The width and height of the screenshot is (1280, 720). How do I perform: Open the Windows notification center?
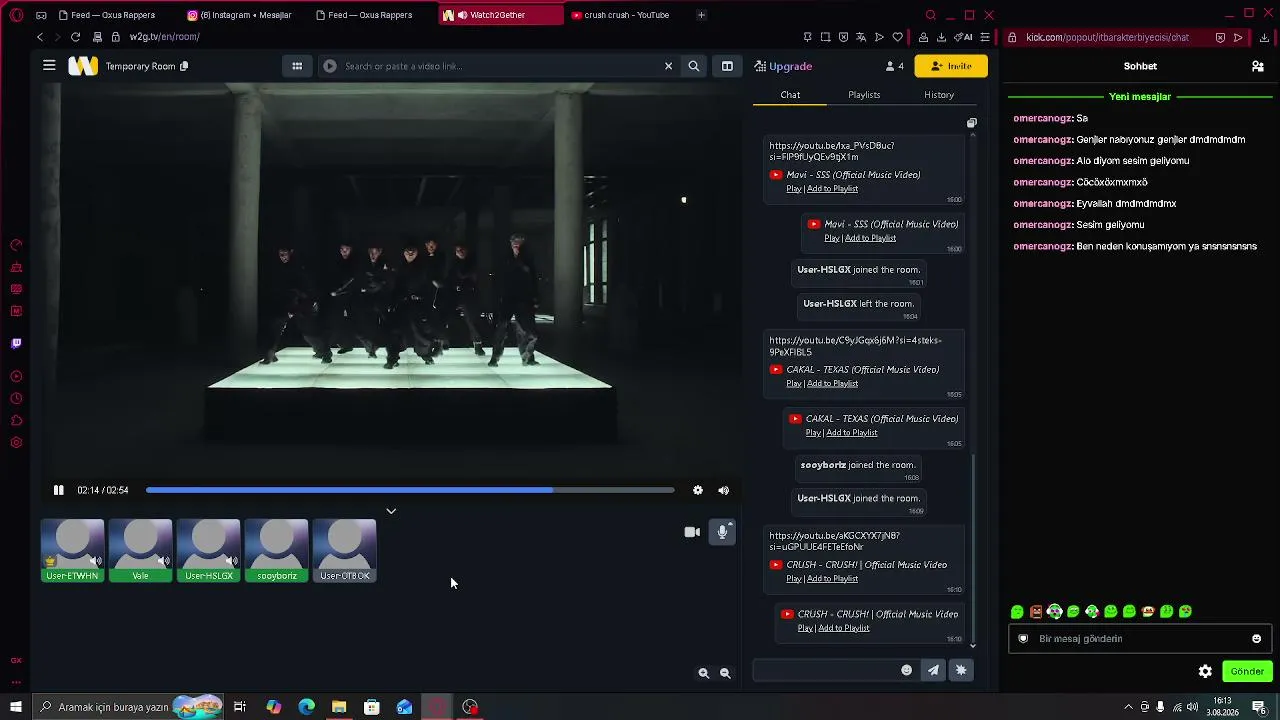click(1260, 707)
